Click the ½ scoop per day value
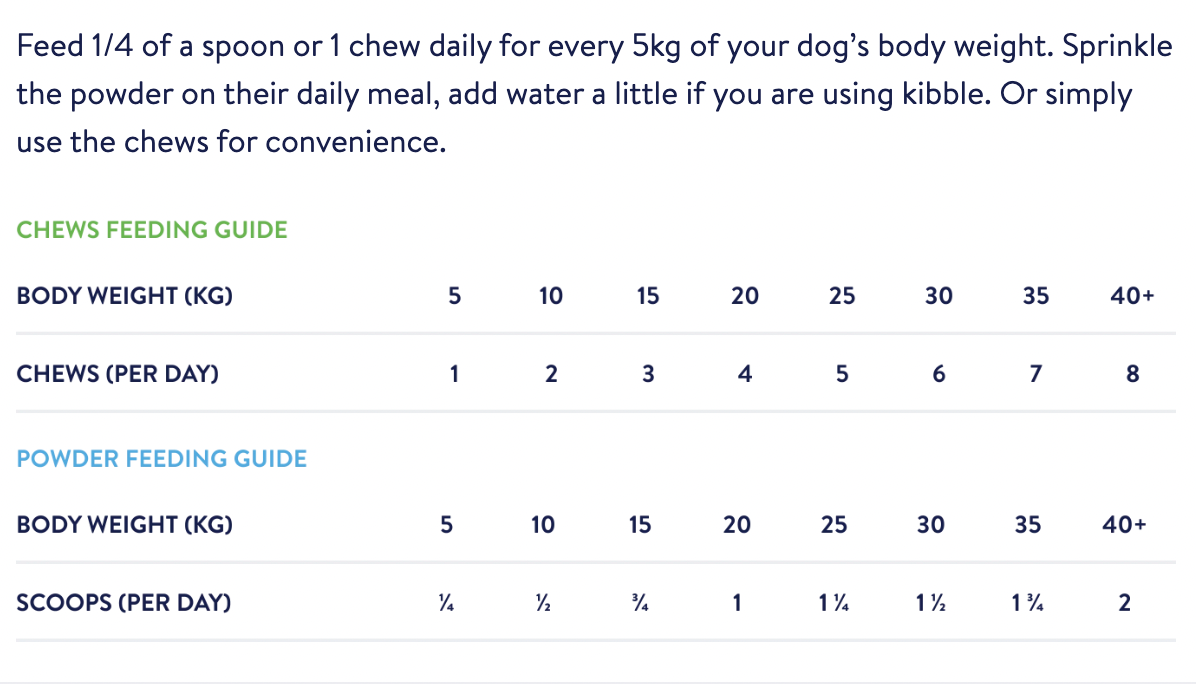Screen dimensions: 1196x684 pyautogui.click(x=543, y=603)
